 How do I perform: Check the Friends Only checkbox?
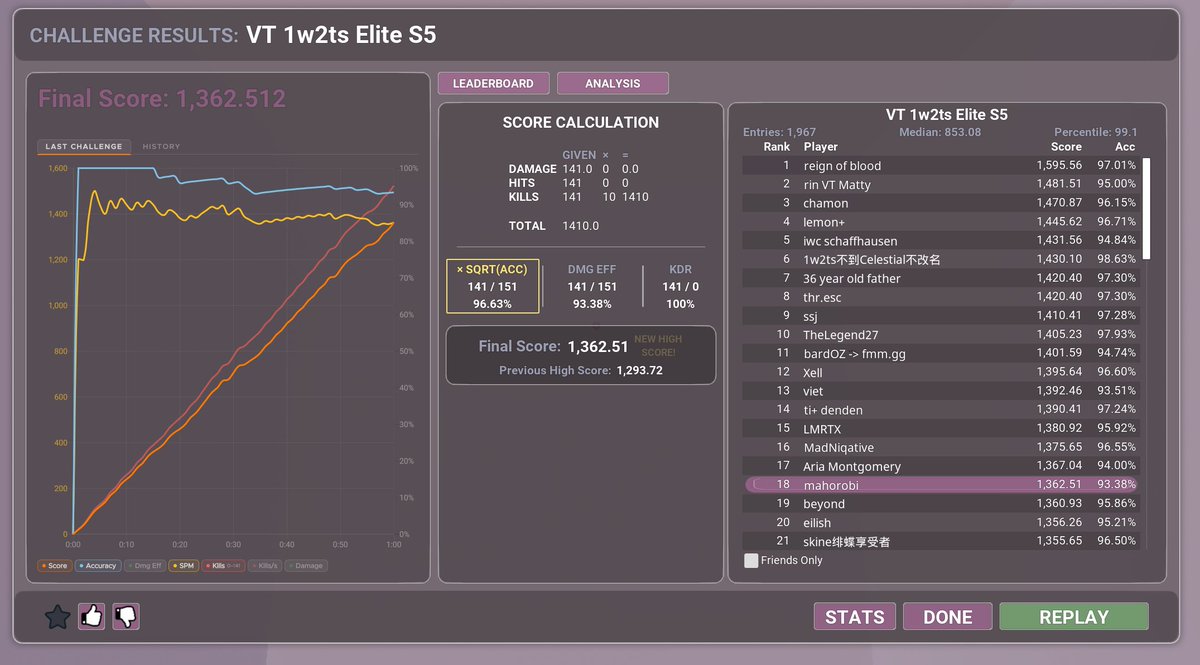click(752, 561)
